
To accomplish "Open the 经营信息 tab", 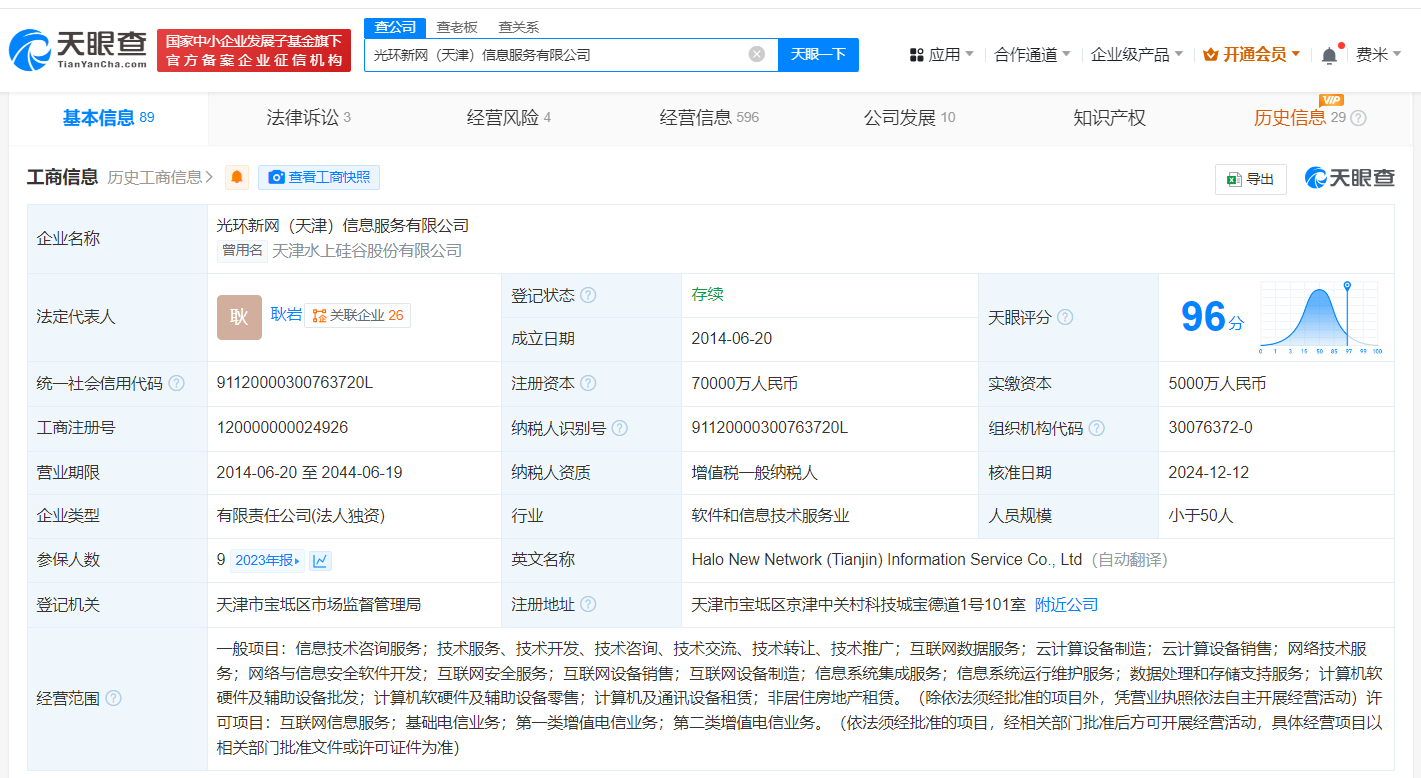I will (x=709, y=118).
